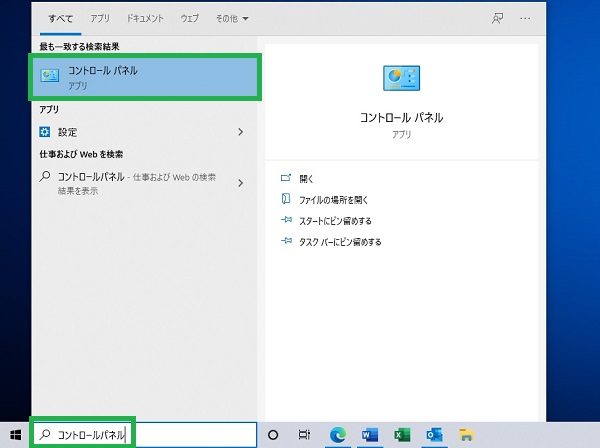Viewport: 600px width, 448px height.
Task: Expand the 設定 result chevron
Action: pos(240,132)
